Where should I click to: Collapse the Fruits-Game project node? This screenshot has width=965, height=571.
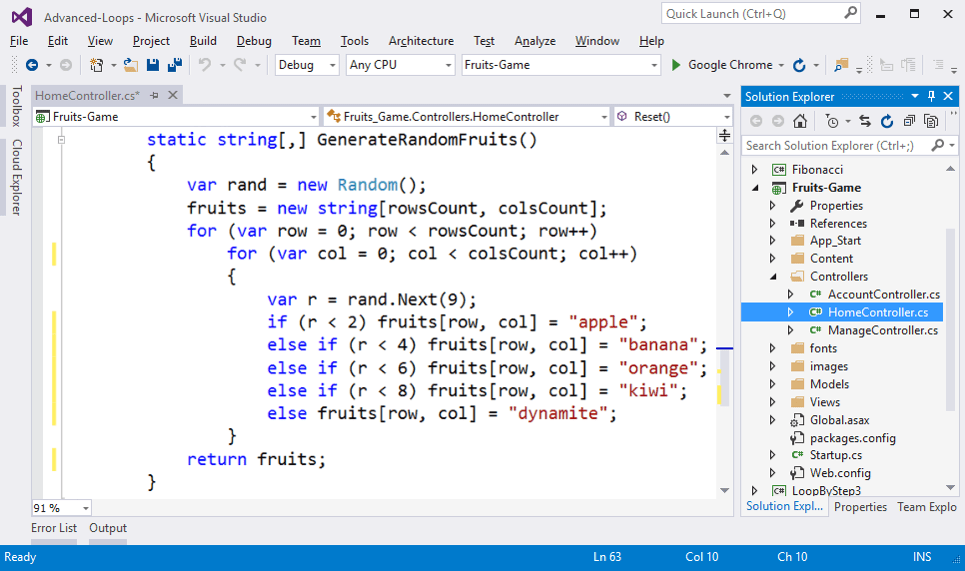tap(755, 188)
